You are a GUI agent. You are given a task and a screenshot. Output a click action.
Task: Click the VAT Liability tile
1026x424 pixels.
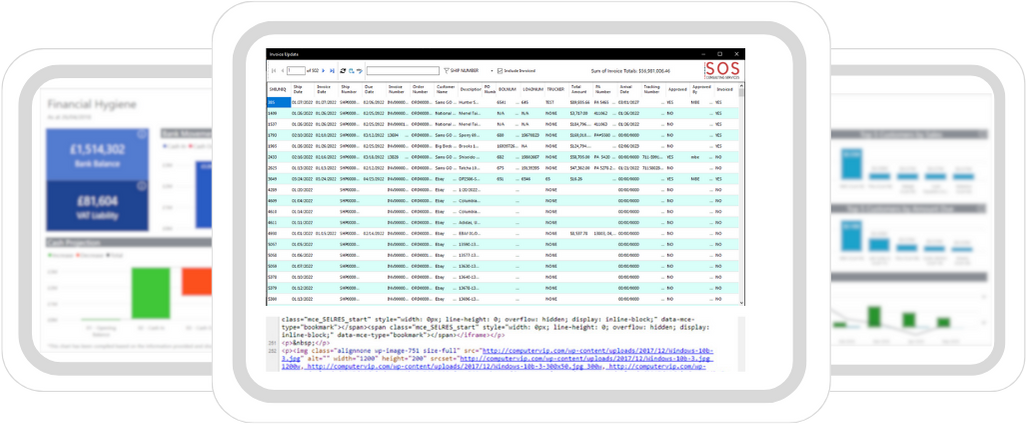click(x=97, y=207)
